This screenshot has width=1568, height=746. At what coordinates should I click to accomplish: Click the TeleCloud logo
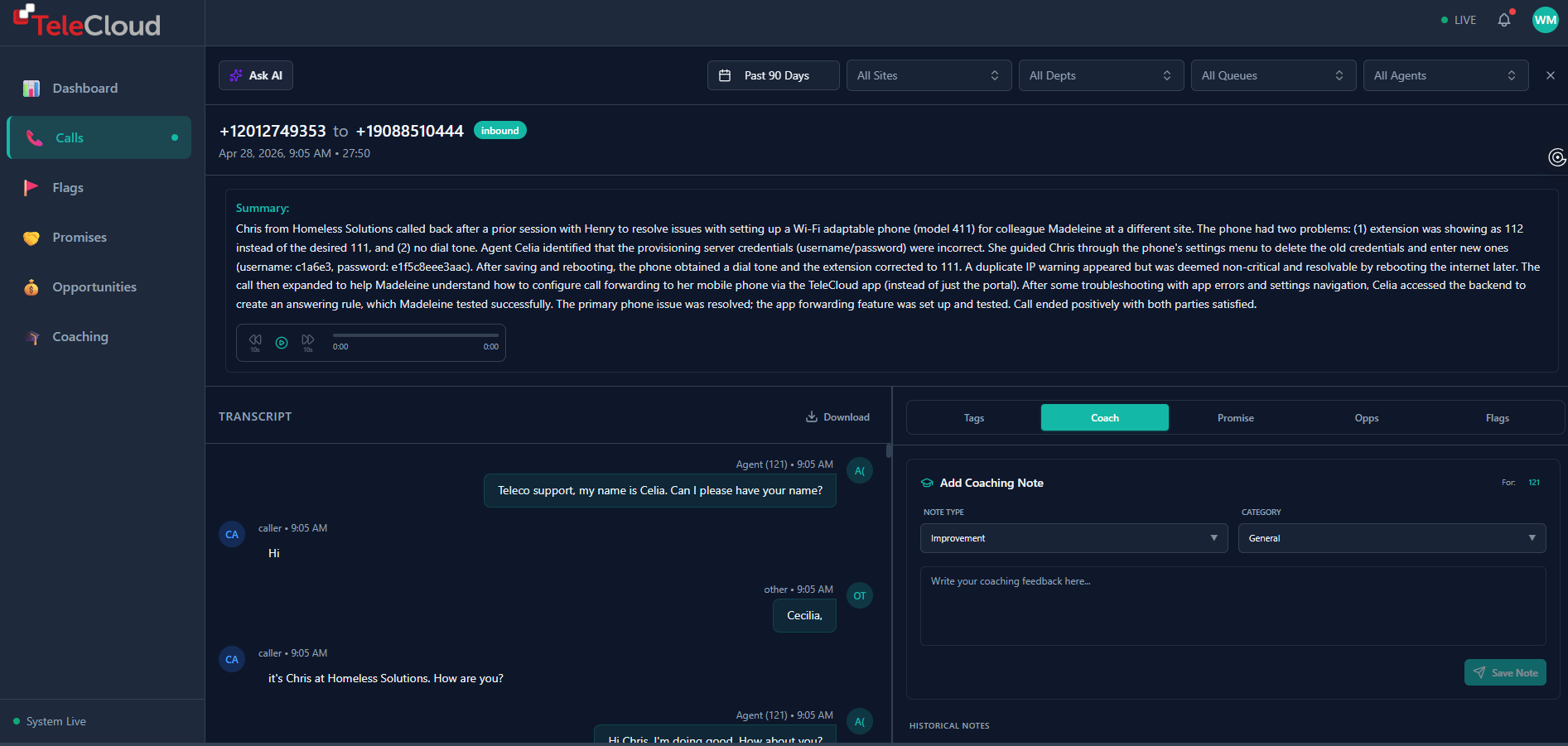87,22
